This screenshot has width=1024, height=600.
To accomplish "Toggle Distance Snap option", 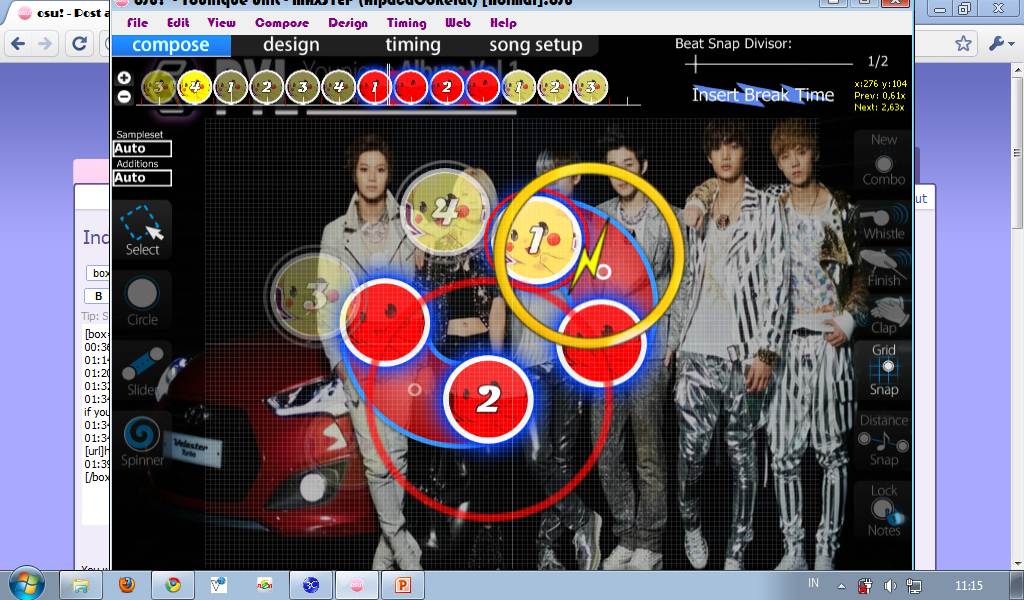I will 884,440.
